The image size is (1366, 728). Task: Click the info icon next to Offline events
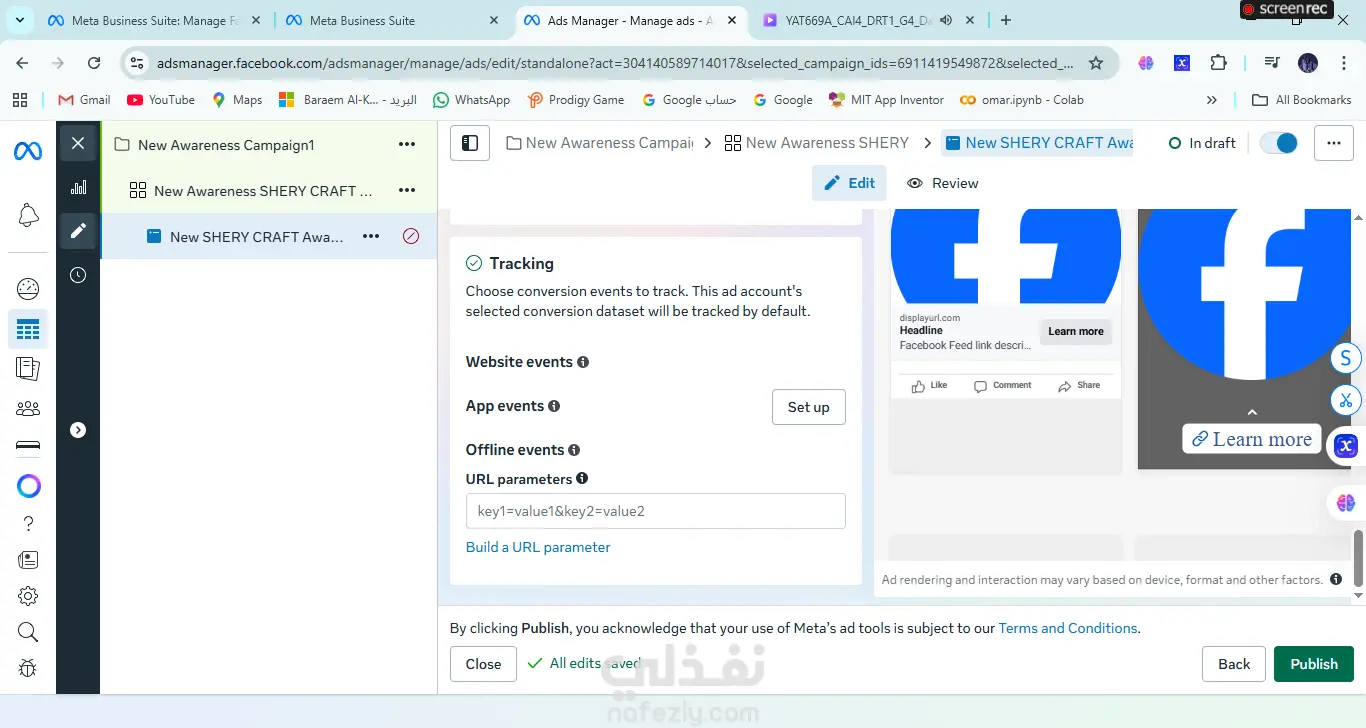tap(574, 450)
